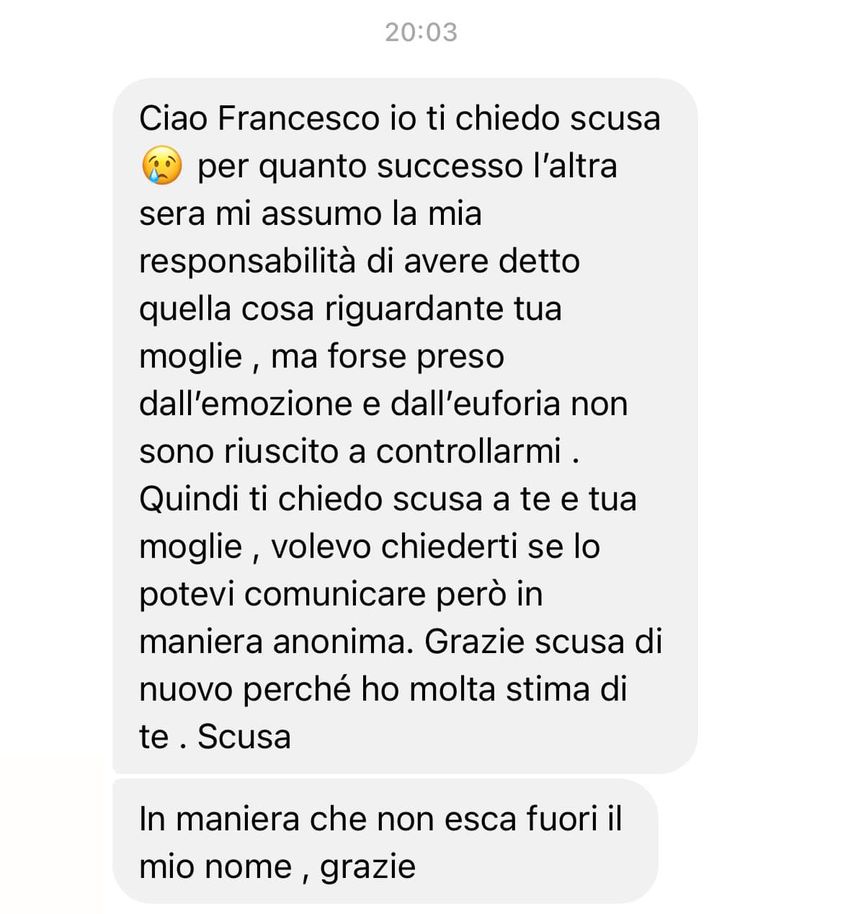Click 'volevo chiederti se lo' text

tap(436, 547)
